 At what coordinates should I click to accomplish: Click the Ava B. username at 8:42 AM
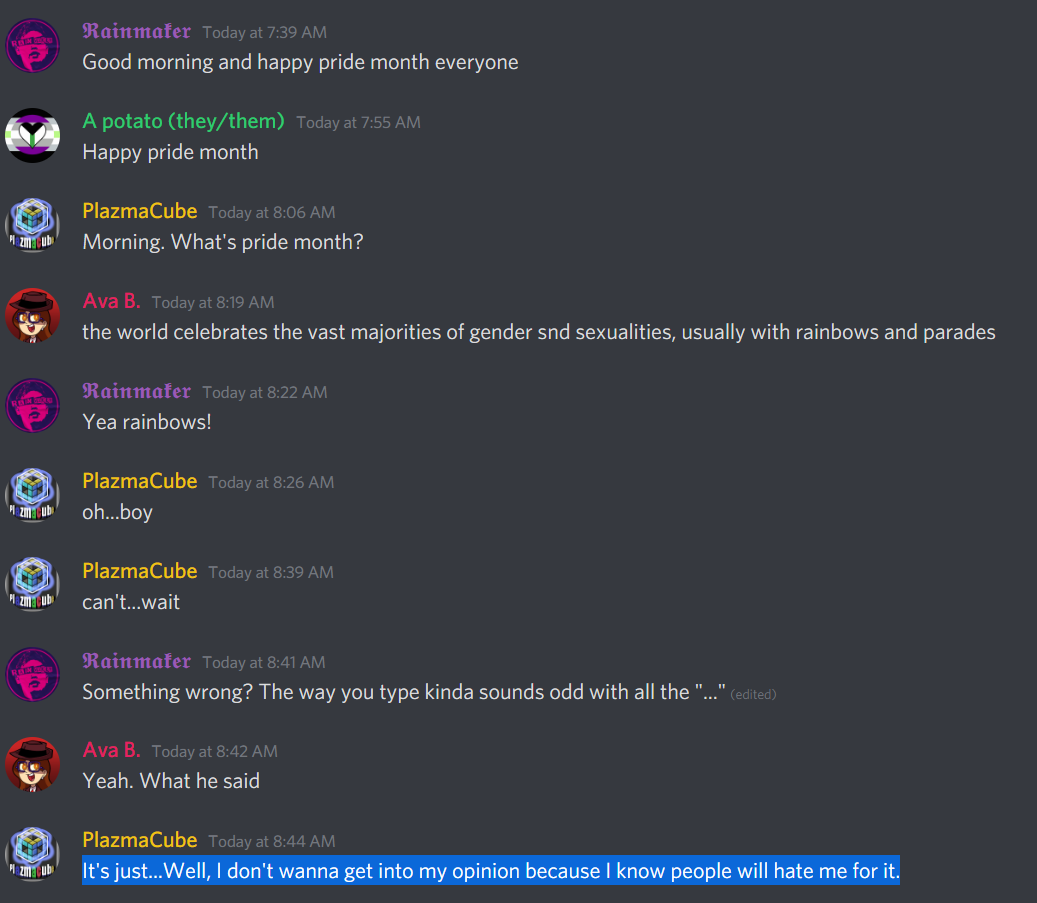(x=112, y=750)
